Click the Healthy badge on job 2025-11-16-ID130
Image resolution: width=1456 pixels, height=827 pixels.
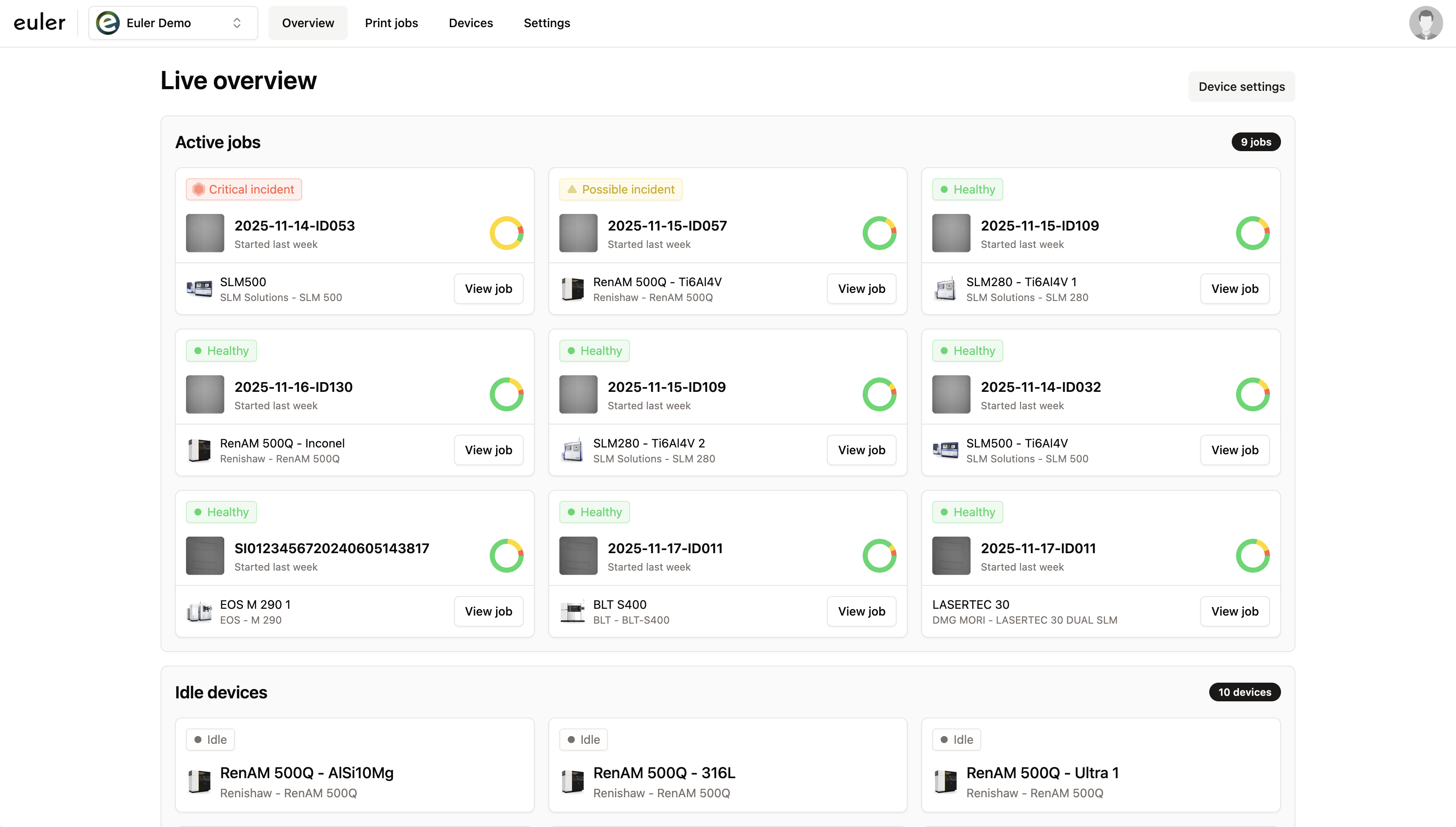click(221, 350)
